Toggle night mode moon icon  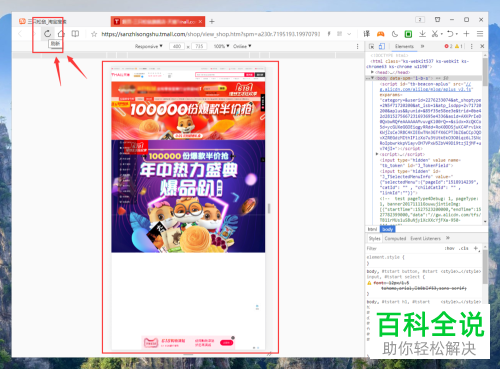pyautogui.click(x=395, y=34)
